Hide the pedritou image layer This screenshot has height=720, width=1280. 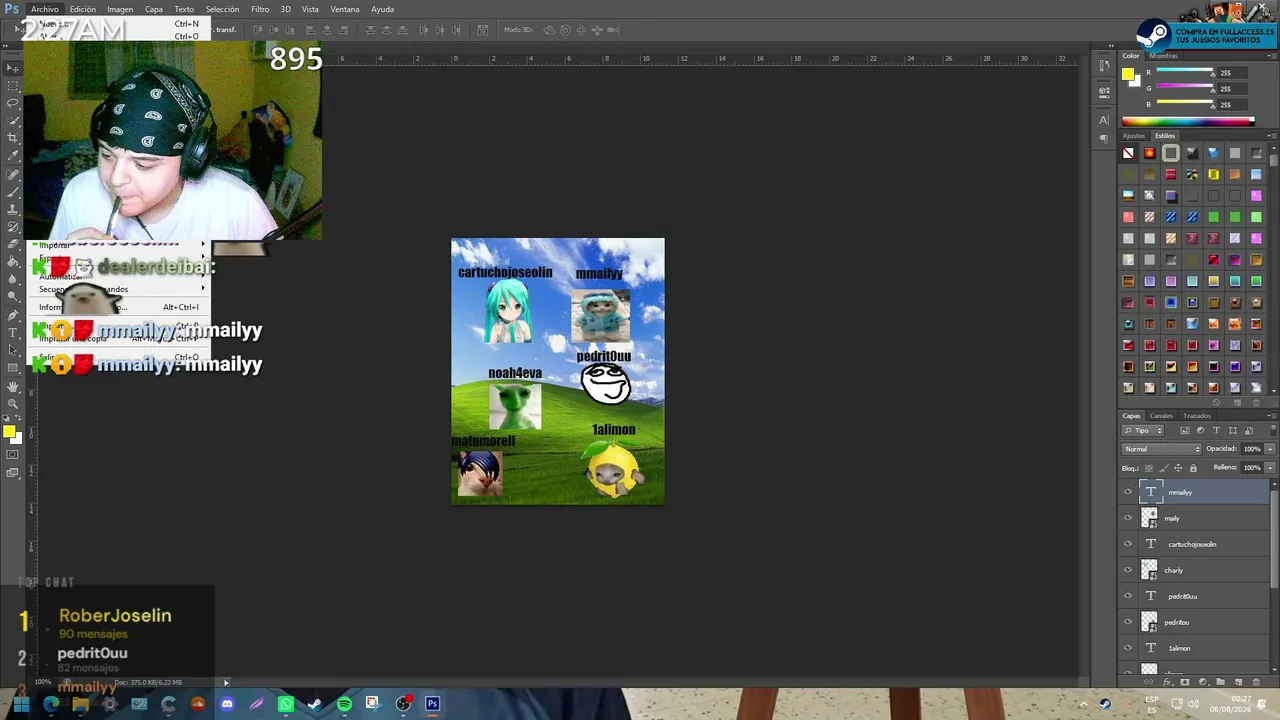[1128, 622]
